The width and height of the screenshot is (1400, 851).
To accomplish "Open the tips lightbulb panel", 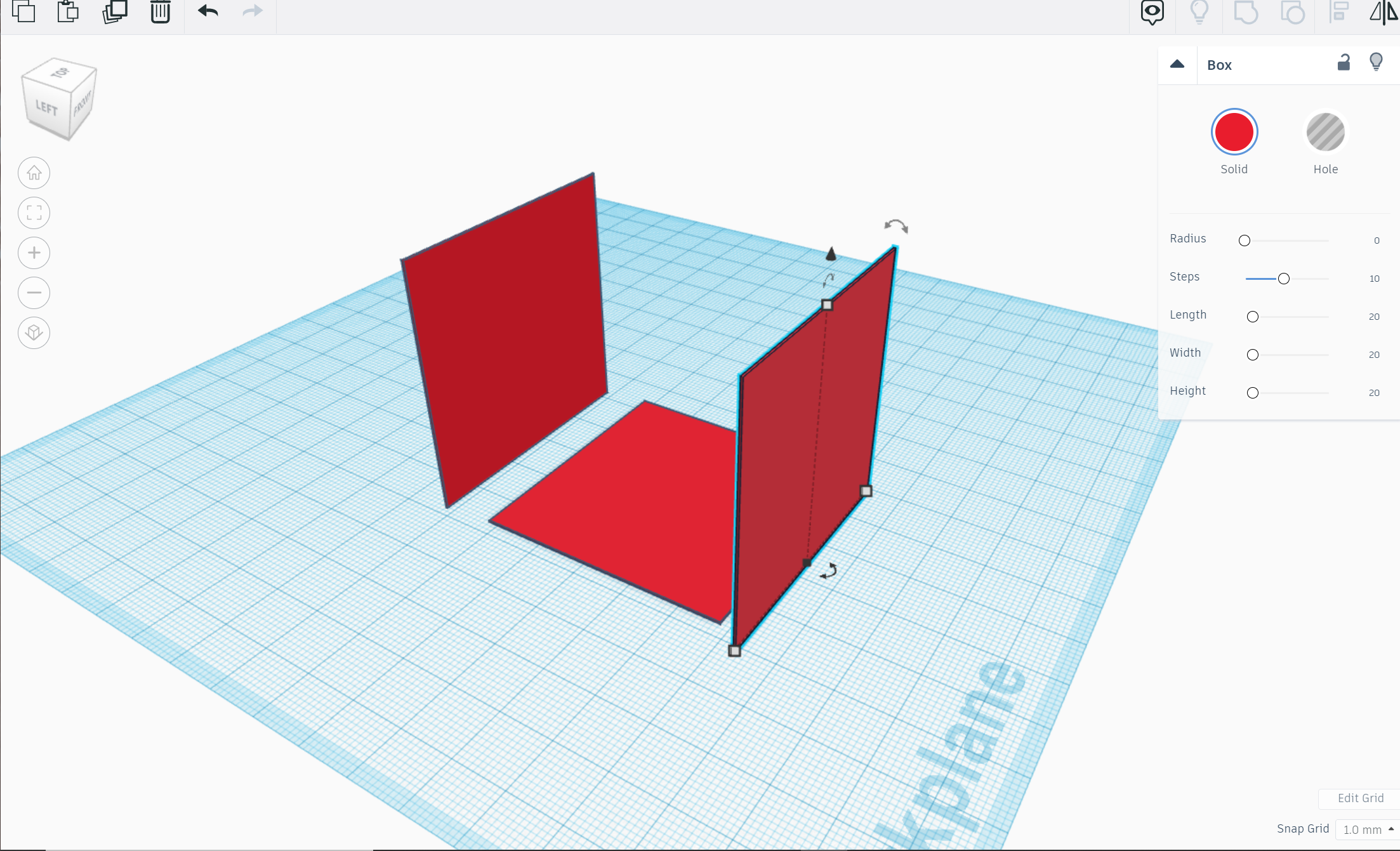I will click(x=1199, y=11).
